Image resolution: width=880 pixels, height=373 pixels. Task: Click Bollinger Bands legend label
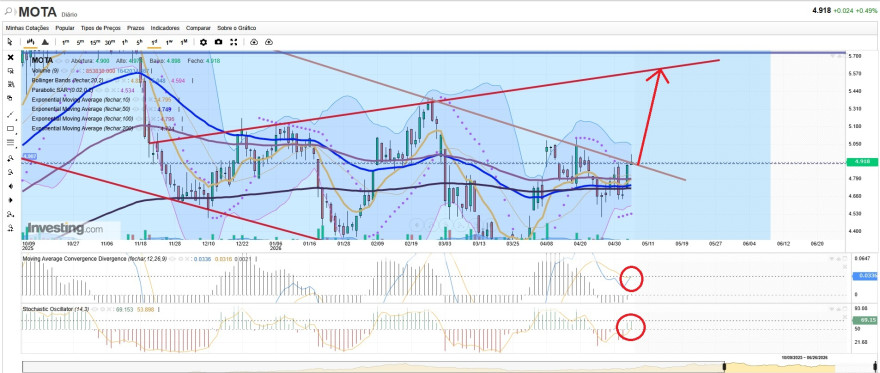67,80
